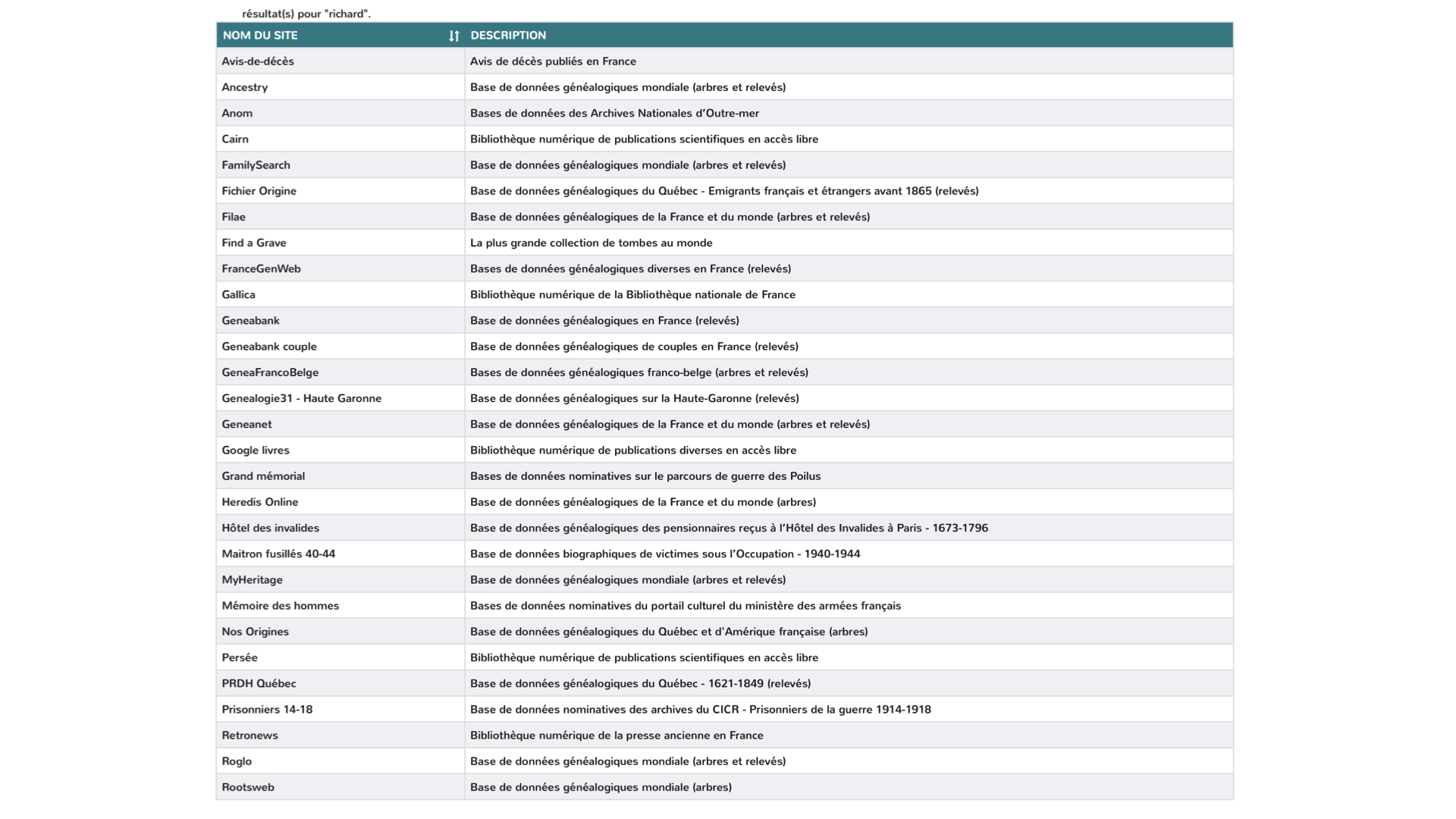
Task: Select the Rootsweb site name
Action: pos(248,787)
